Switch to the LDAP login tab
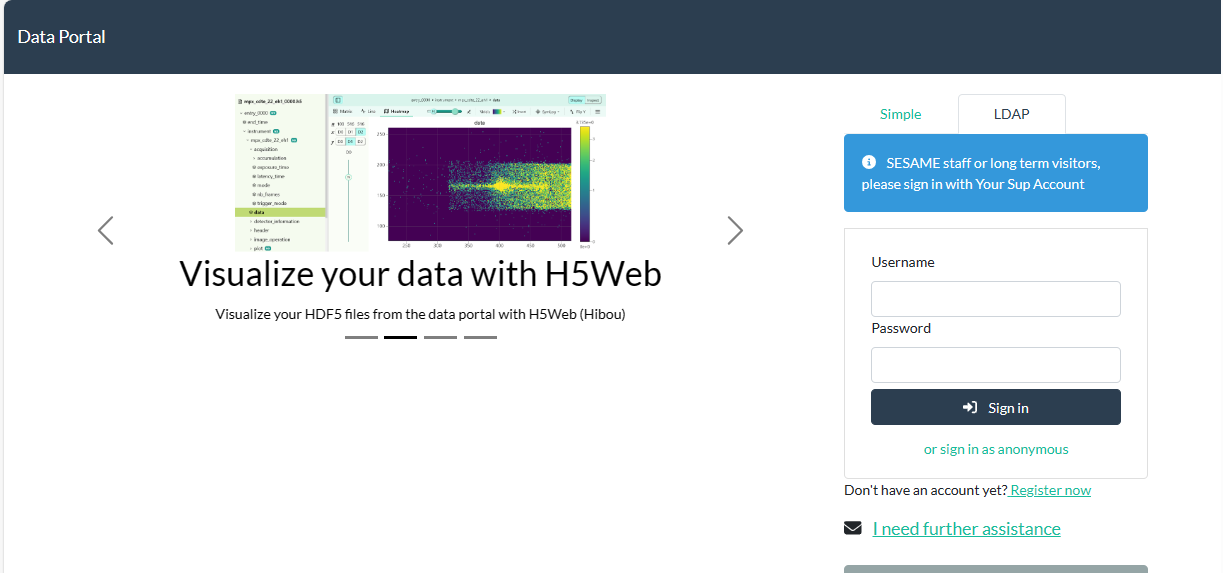Image resolution: width=1223 pixels, height=573 pixels. (1011, 114)
